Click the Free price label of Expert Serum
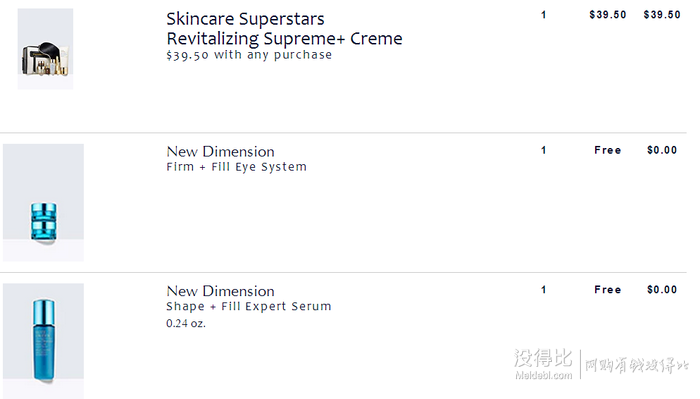700x399 pixels. pos(608,290)
